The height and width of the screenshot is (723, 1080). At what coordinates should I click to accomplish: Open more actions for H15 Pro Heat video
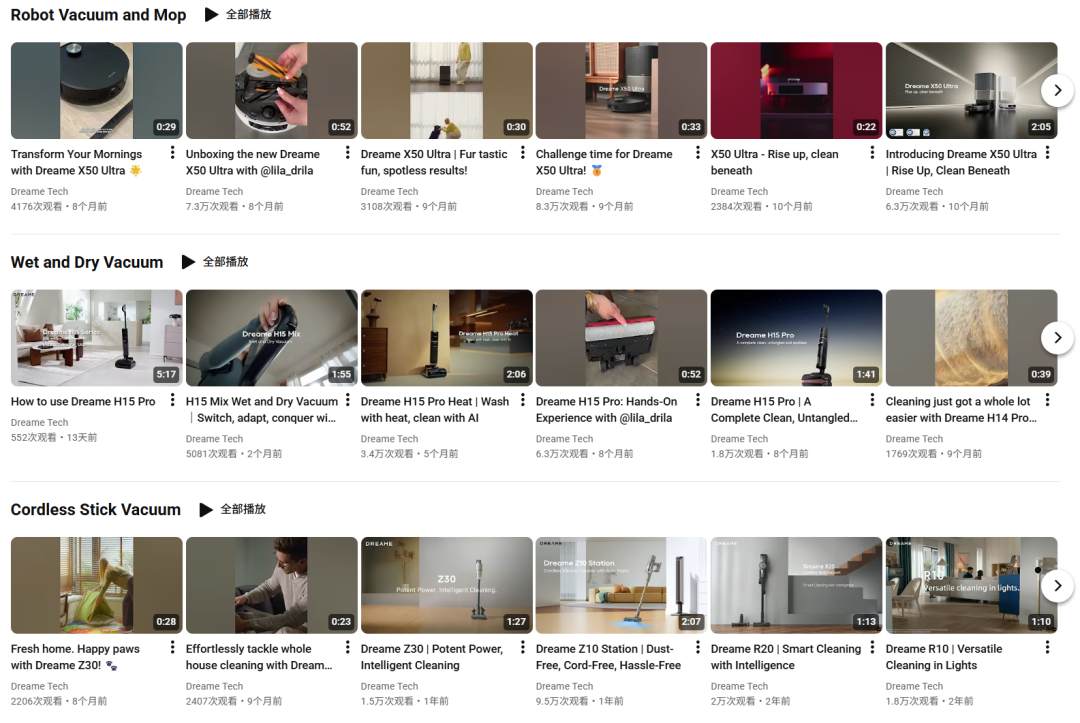point(522,400)
